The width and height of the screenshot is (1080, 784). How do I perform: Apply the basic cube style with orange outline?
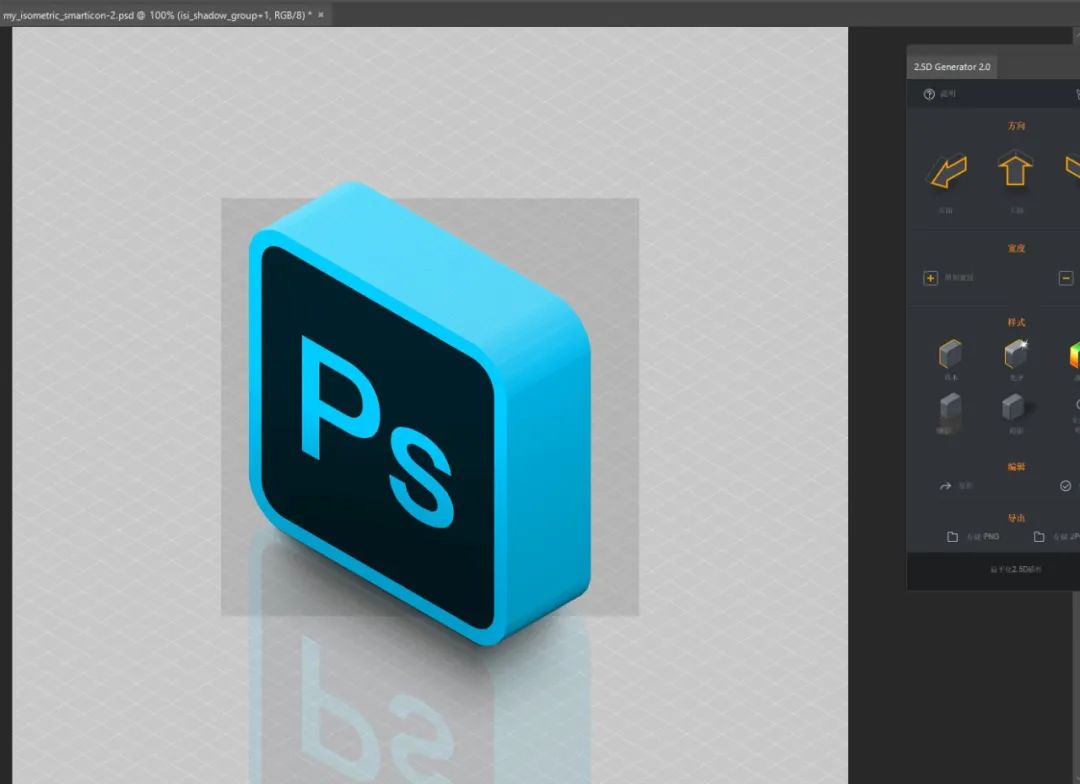tap(950, 354)
